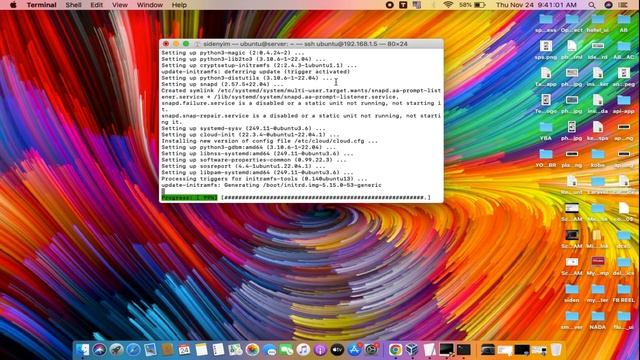
Task: Open System Preferences from the Dock
Action: point(371,350)
